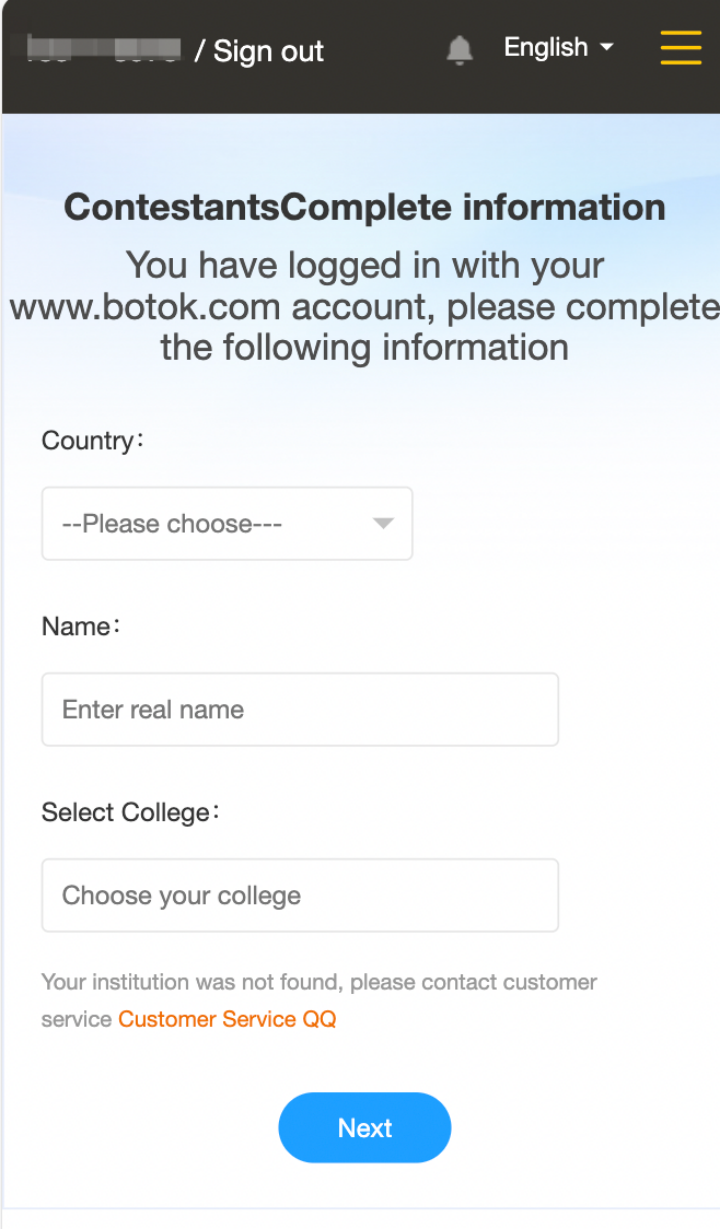Click the blue Next button
This screenshot has width=720, height=1229.
[365, 1128]
